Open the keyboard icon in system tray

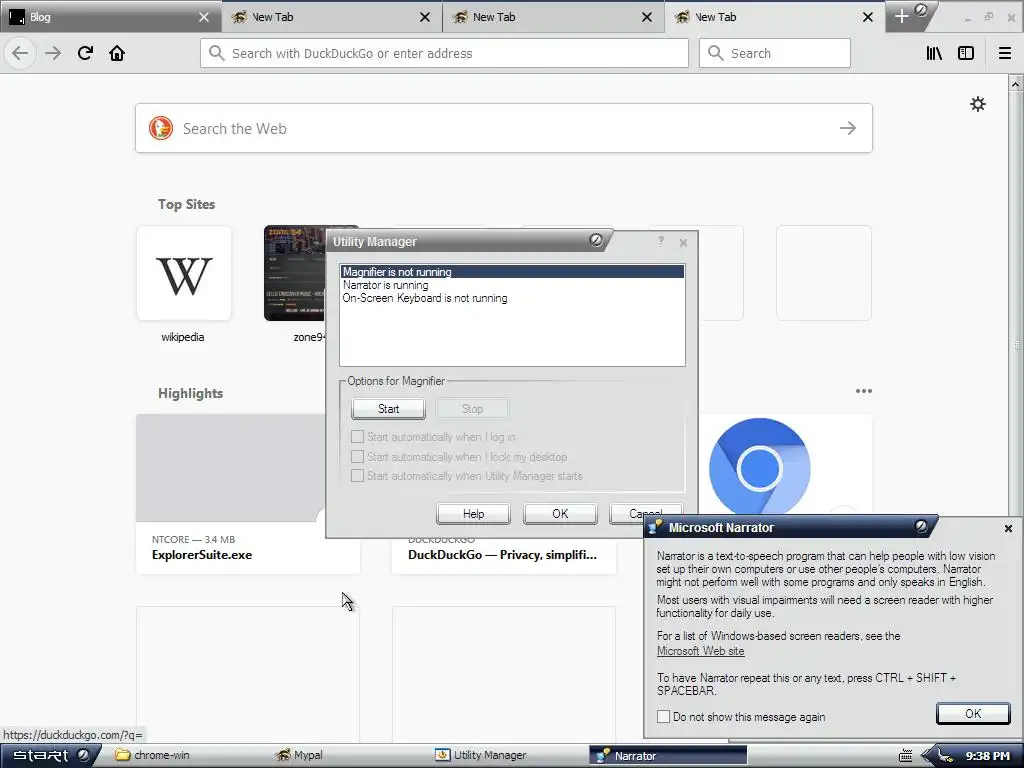point(905,756)
